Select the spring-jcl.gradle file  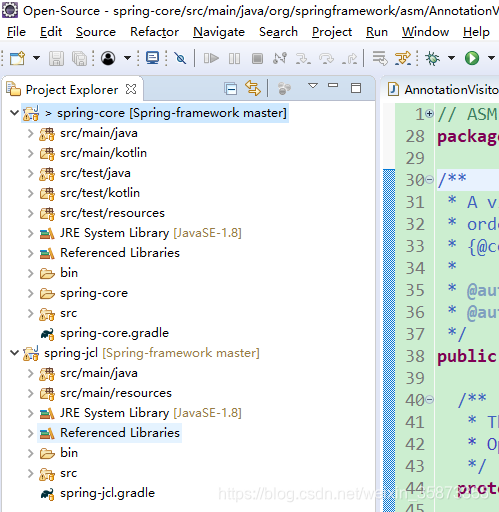[107, 493]
